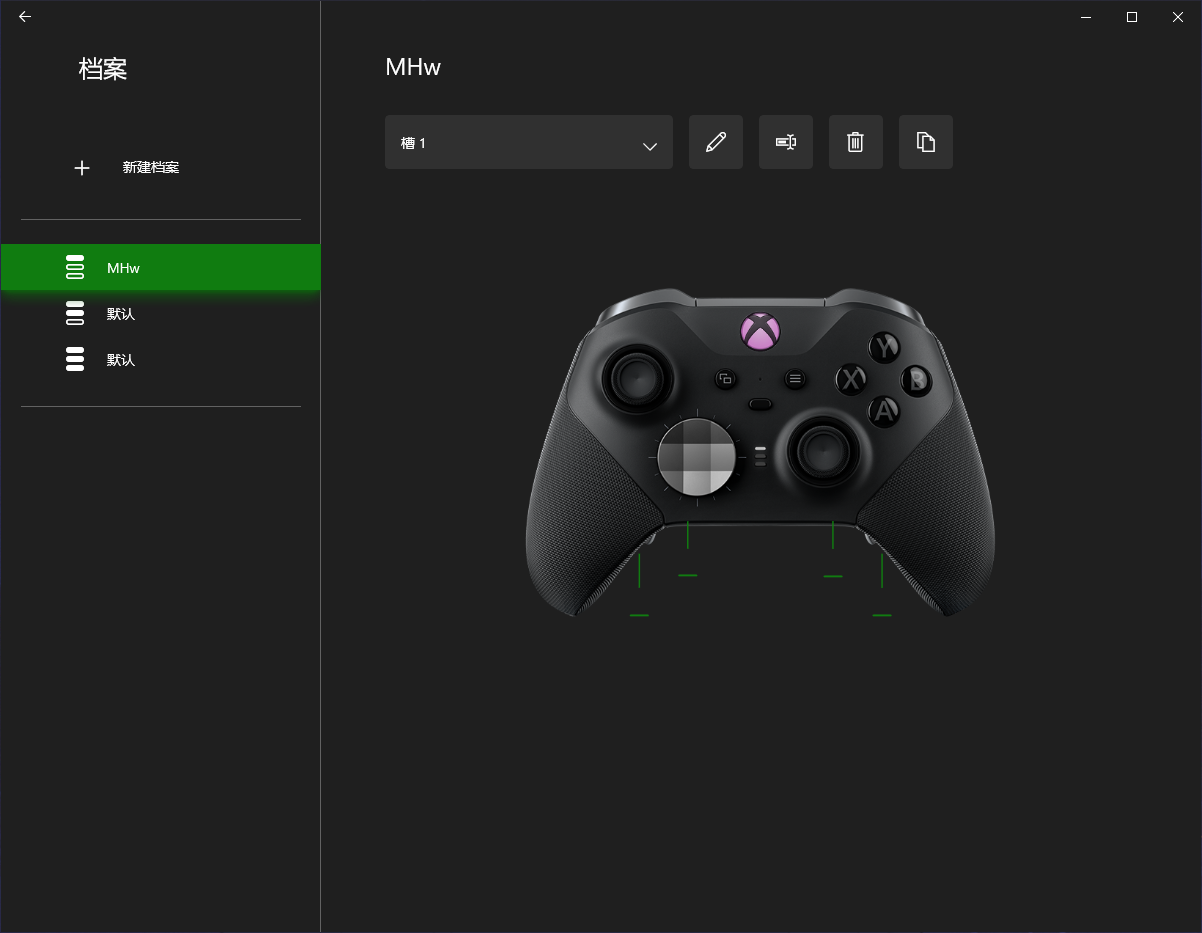The image size is (1202, 933).
Task: Click the pink Xbox button on the controller
Action: pos(760,331)
